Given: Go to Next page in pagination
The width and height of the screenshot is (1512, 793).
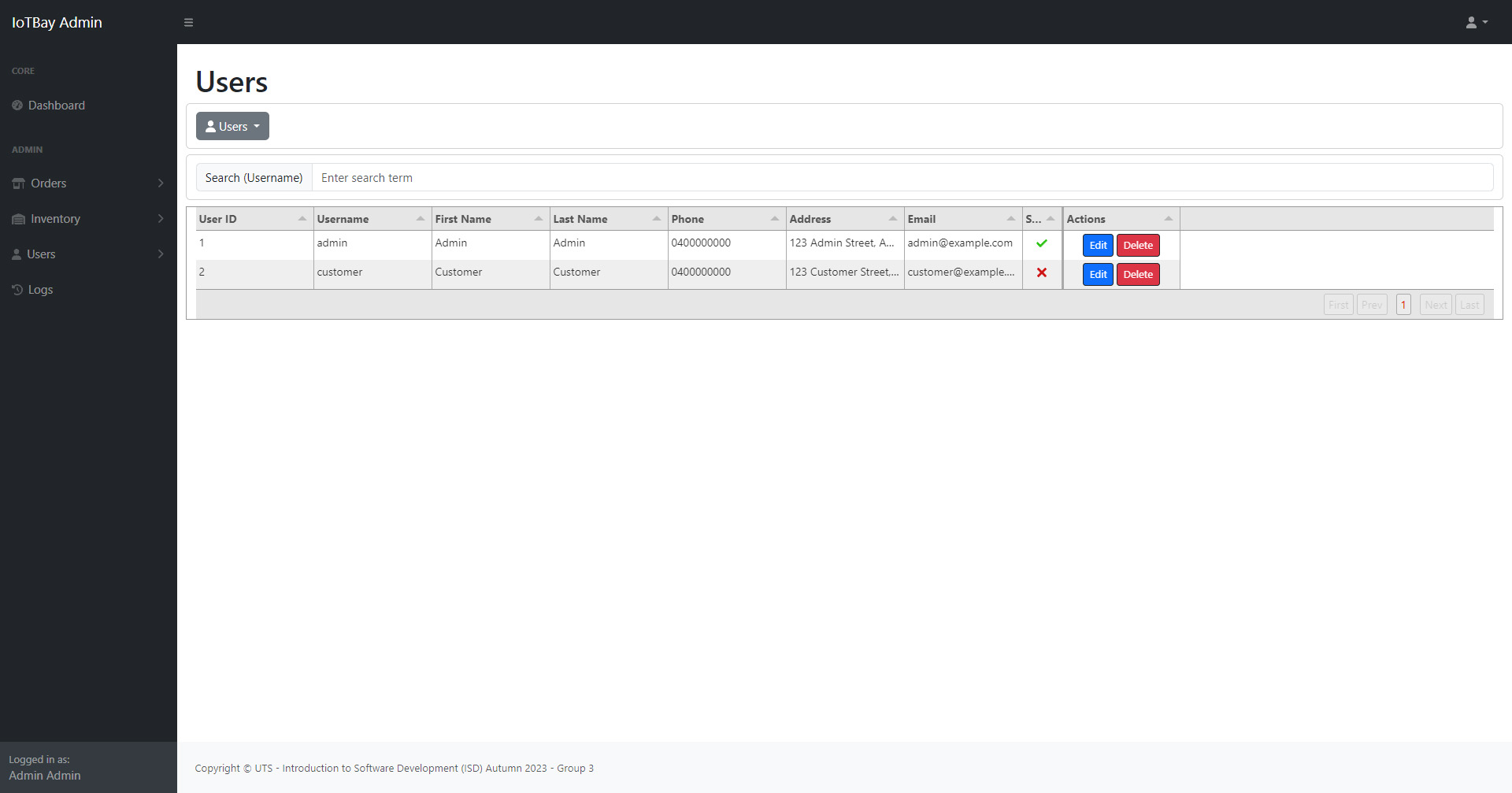Looking at the screenshot, I should pyautogui.click(x=1436, y=305).
